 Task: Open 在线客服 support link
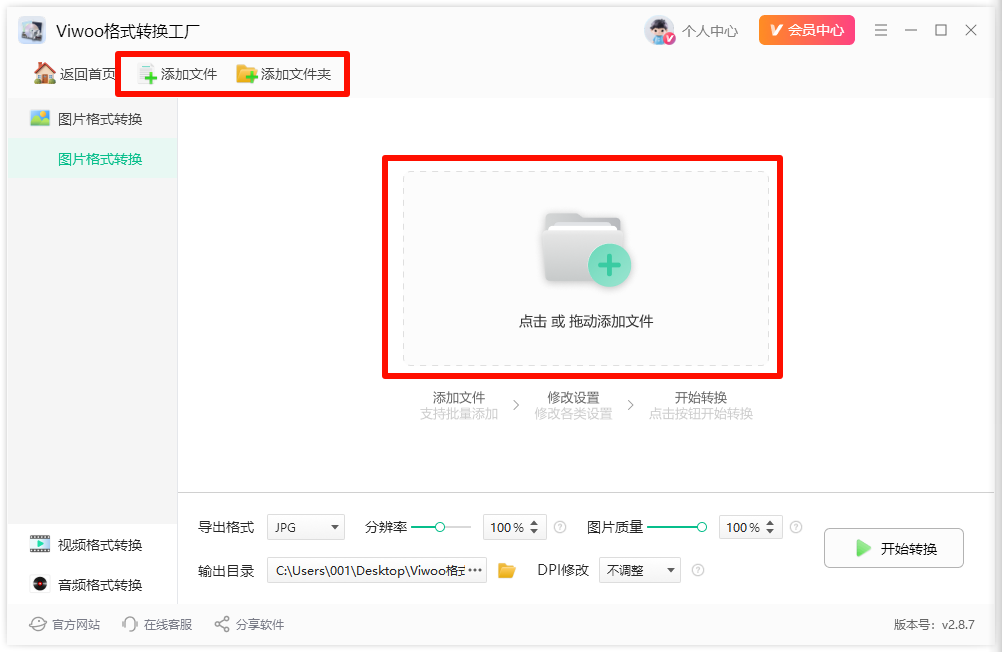point(157,625)
